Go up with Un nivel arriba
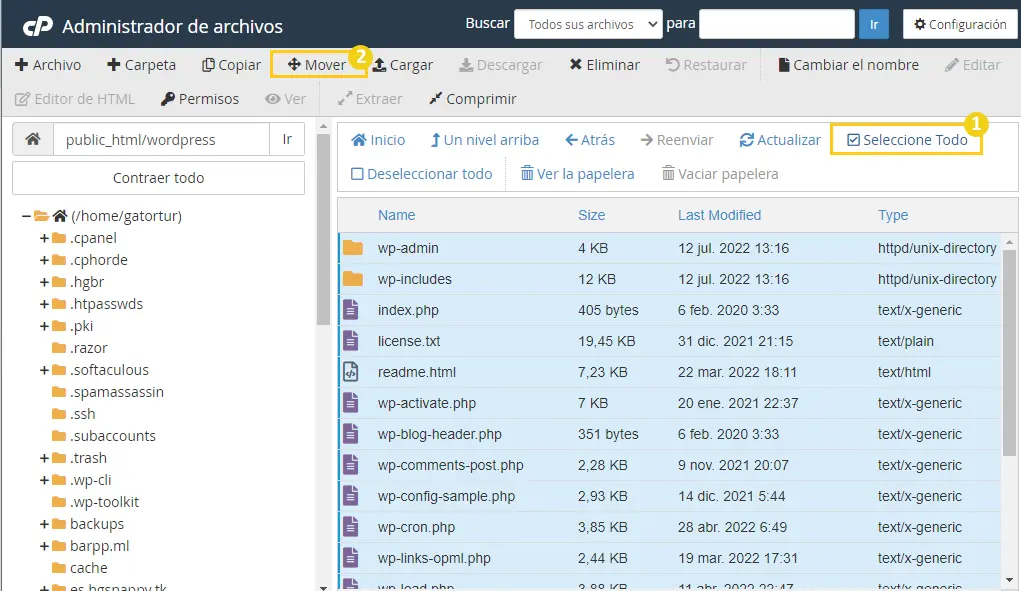The height and width of the screenshot is (591, 1021). click(485, 140)
